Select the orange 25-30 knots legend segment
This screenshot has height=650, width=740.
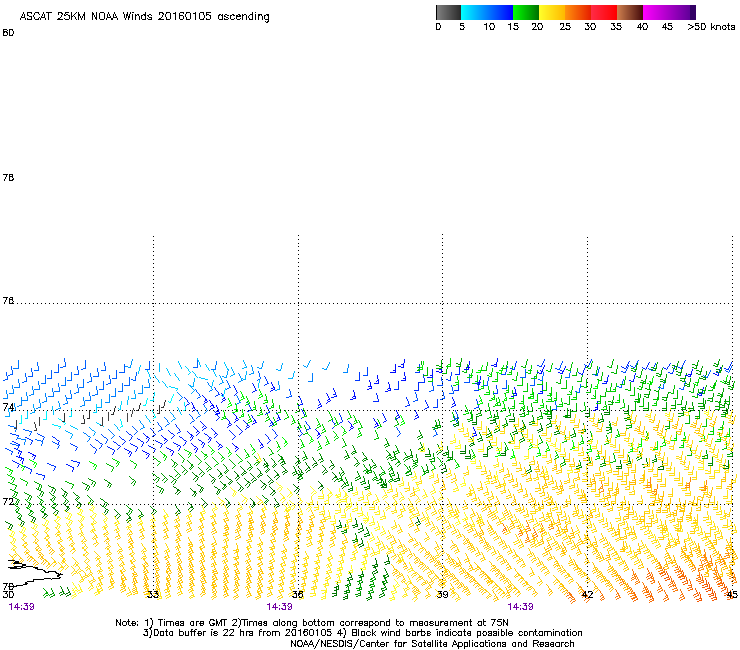[578, 12]
